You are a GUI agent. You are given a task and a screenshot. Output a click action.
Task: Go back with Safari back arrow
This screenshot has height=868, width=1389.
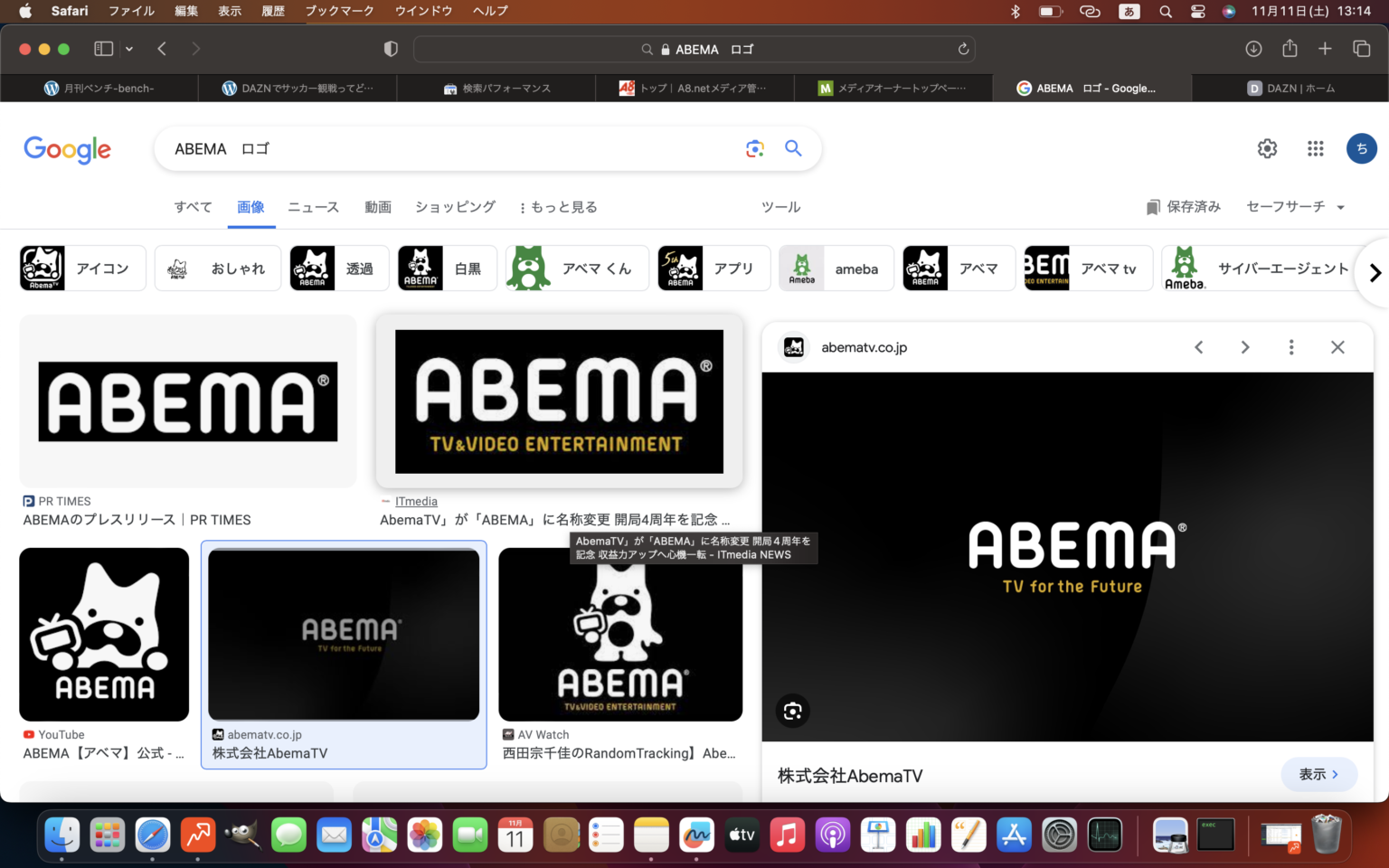162,49
